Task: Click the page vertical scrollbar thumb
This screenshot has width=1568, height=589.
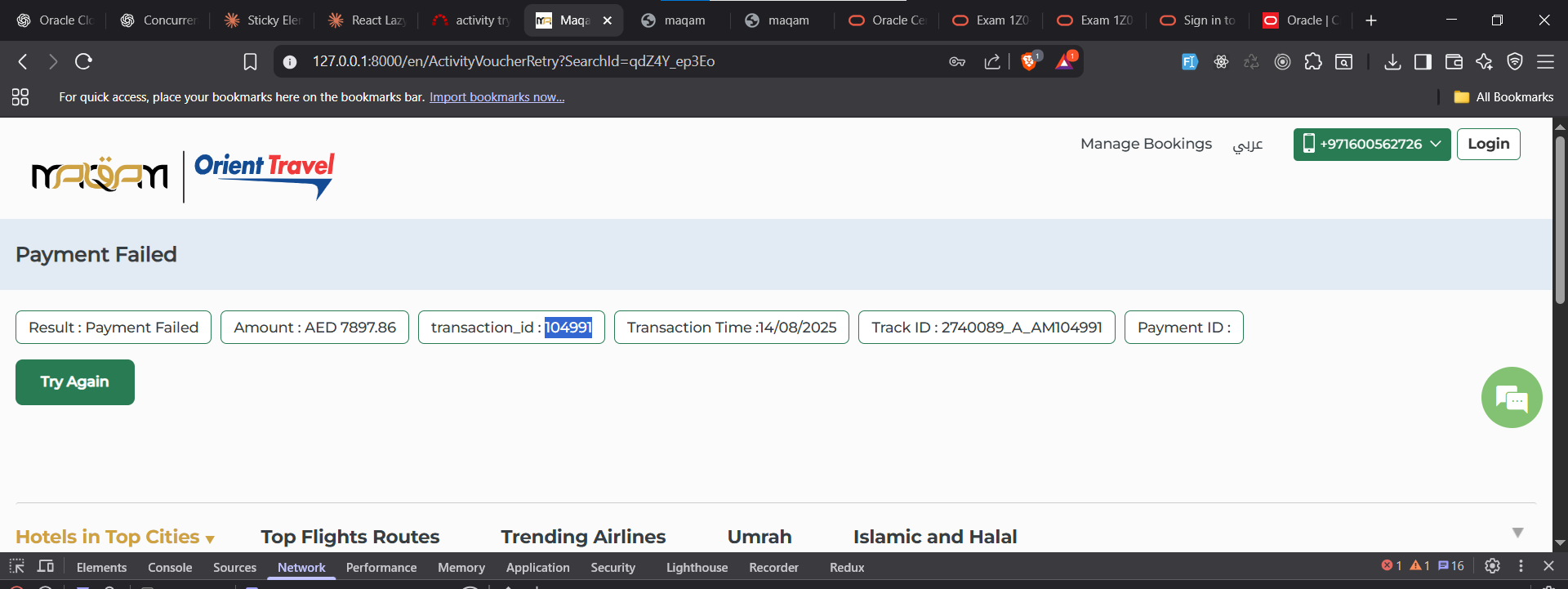Action: pos(1560,221)
